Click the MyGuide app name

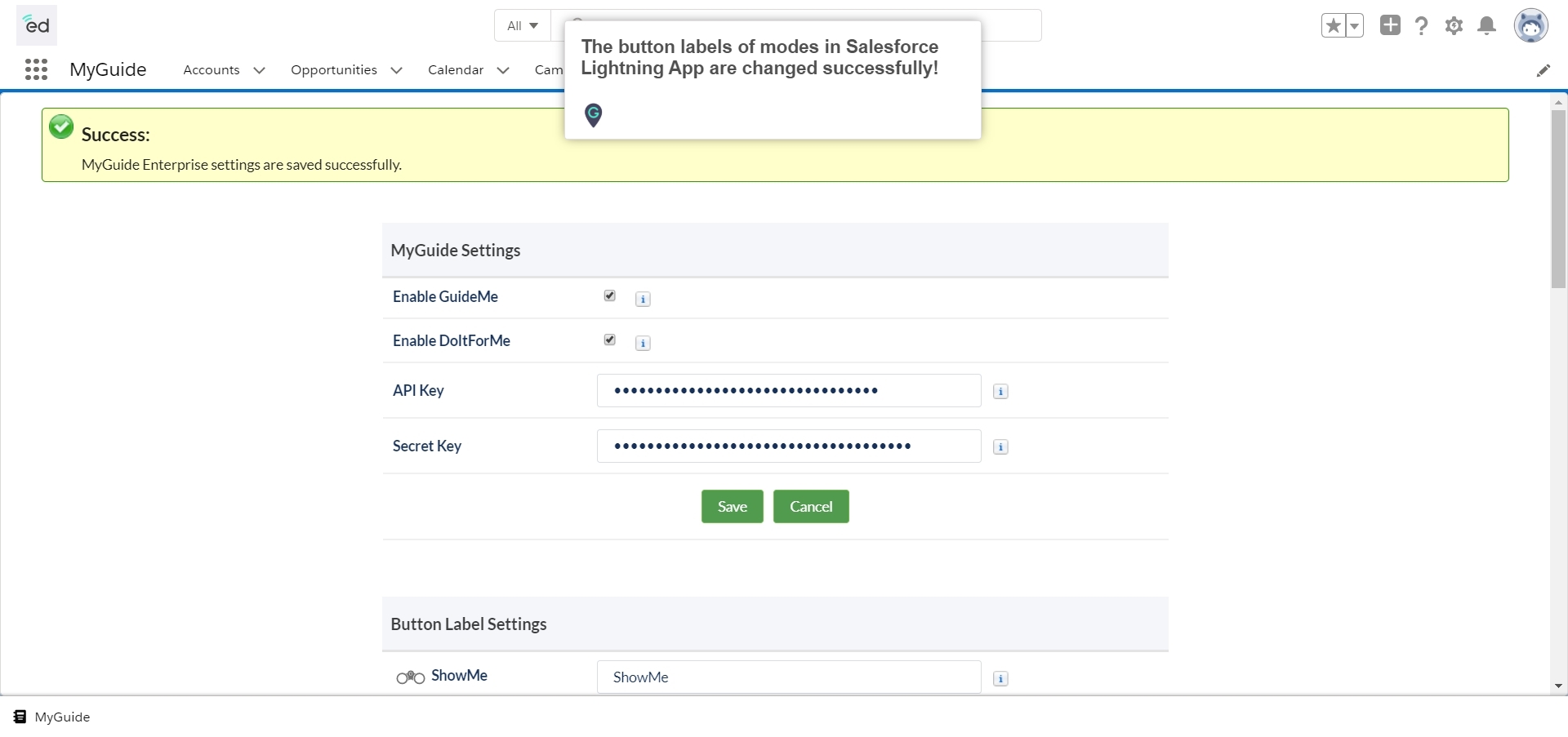click(x=108, y=69)
